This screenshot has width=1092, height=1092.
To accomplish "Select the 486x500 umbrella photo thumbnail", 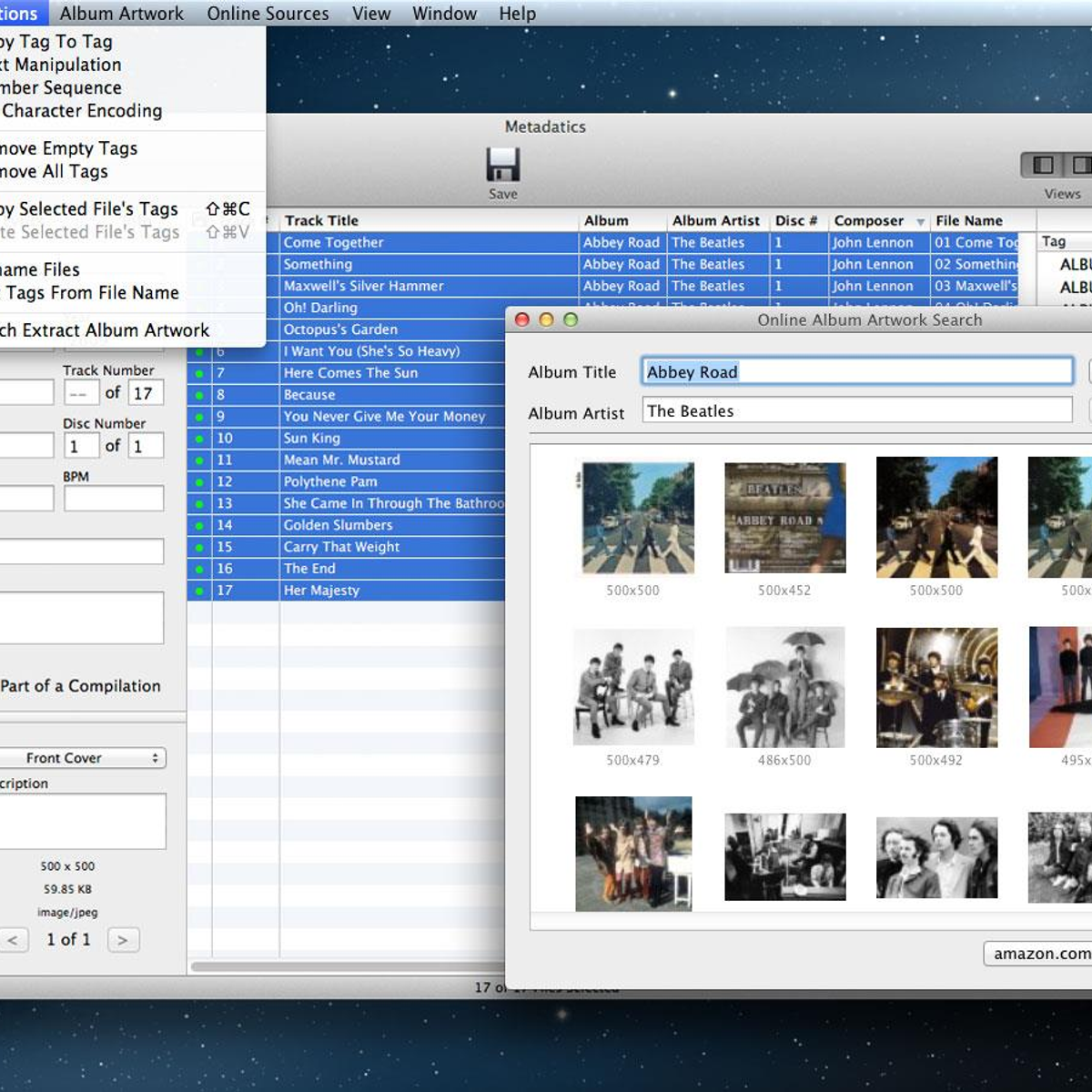I will coord(784,687).
